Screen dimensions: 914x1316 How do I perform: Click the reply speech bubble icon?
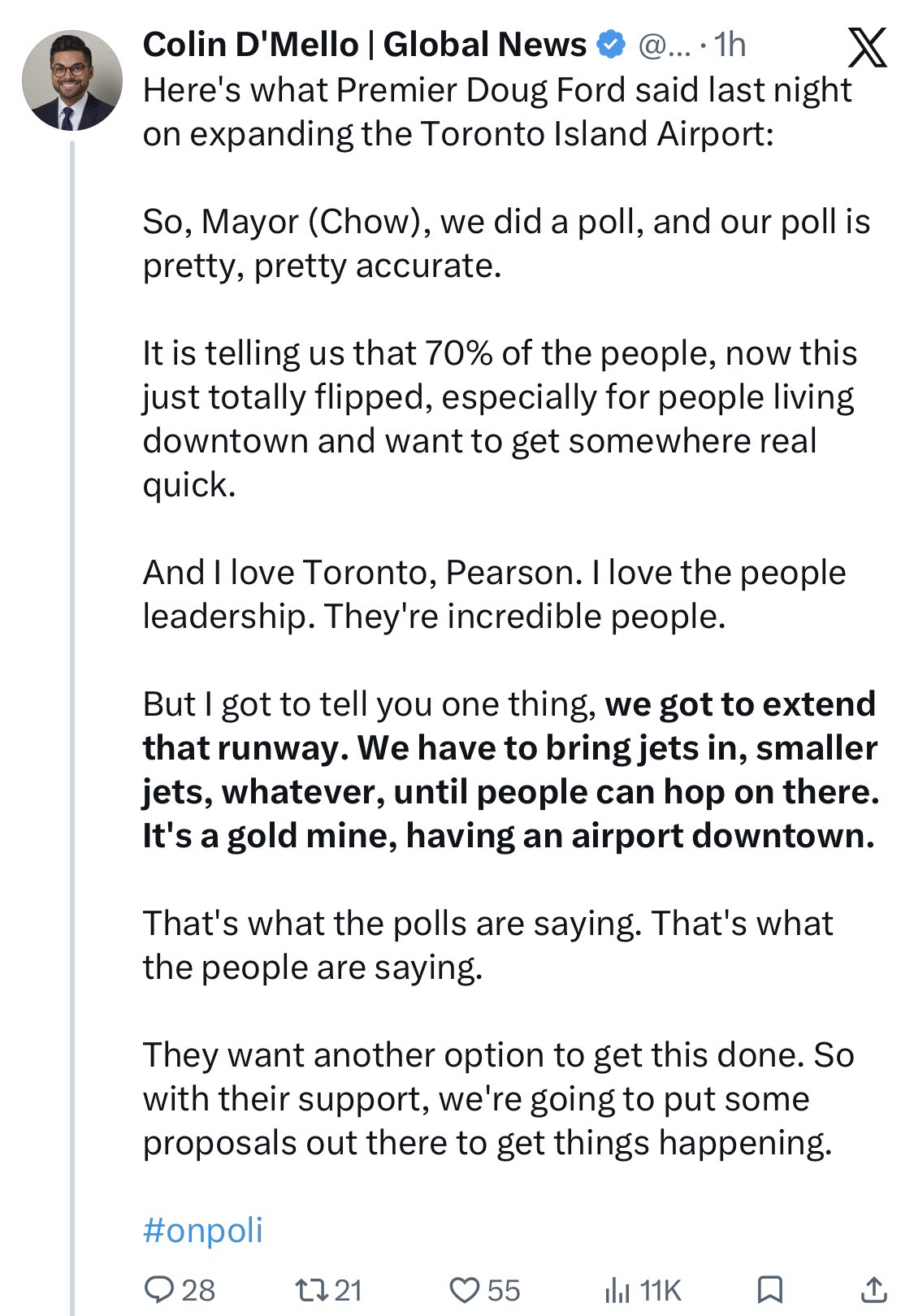tap(156, 1289)
